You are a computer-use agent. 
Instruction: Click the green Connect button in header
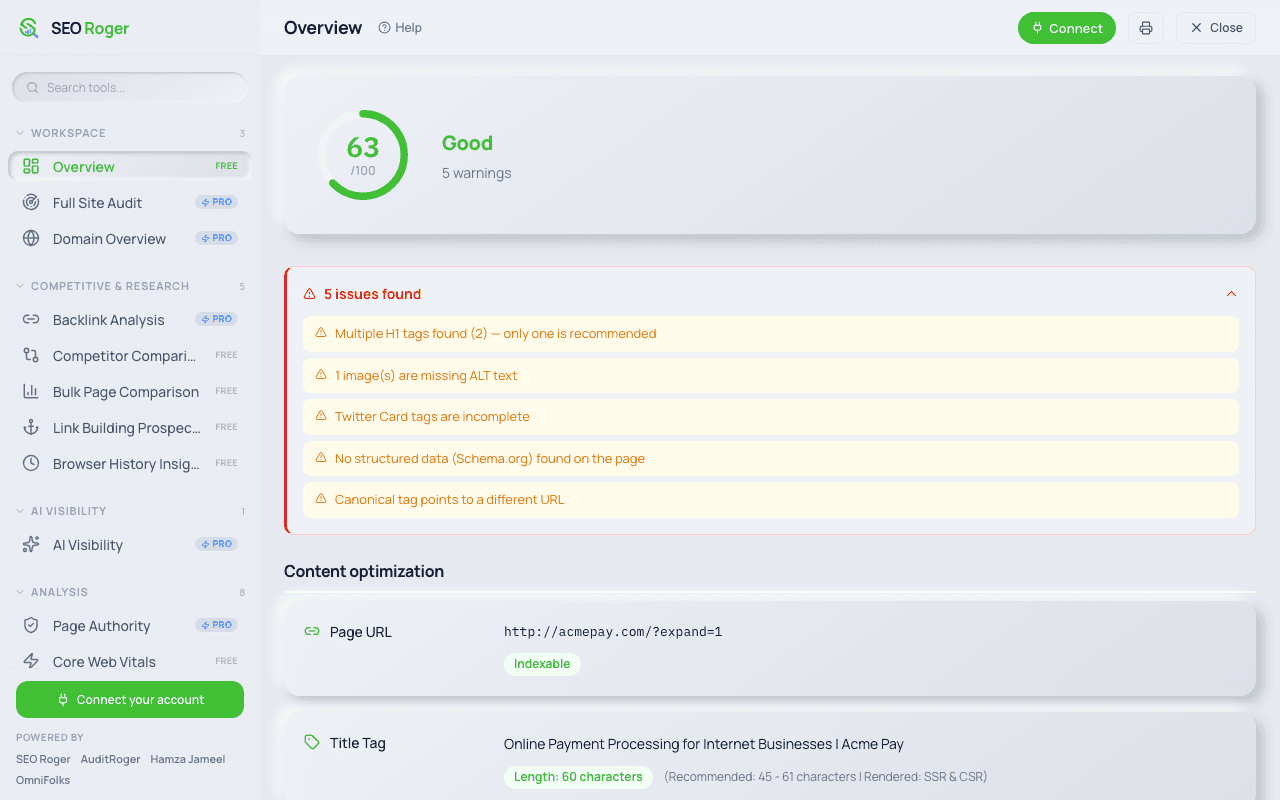[1067, 28]
